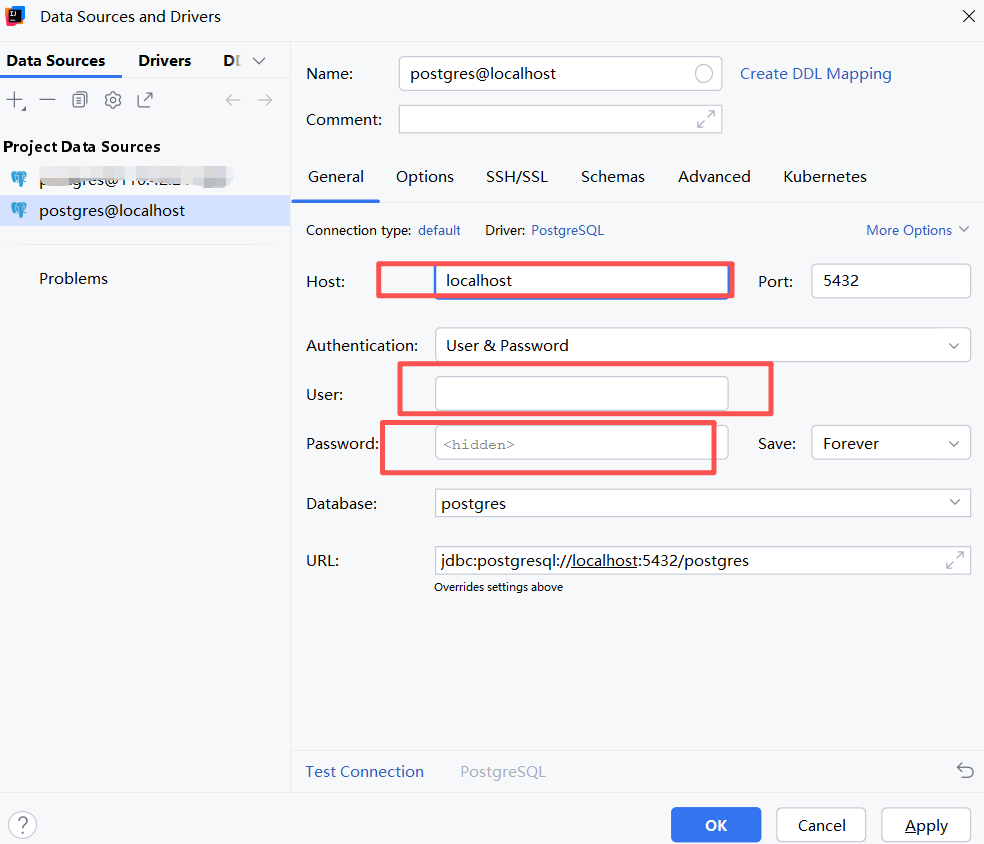This screenshot has width=984, height=844.
Task: Expand the URL field editor
Action: click(x=955, y=560)
